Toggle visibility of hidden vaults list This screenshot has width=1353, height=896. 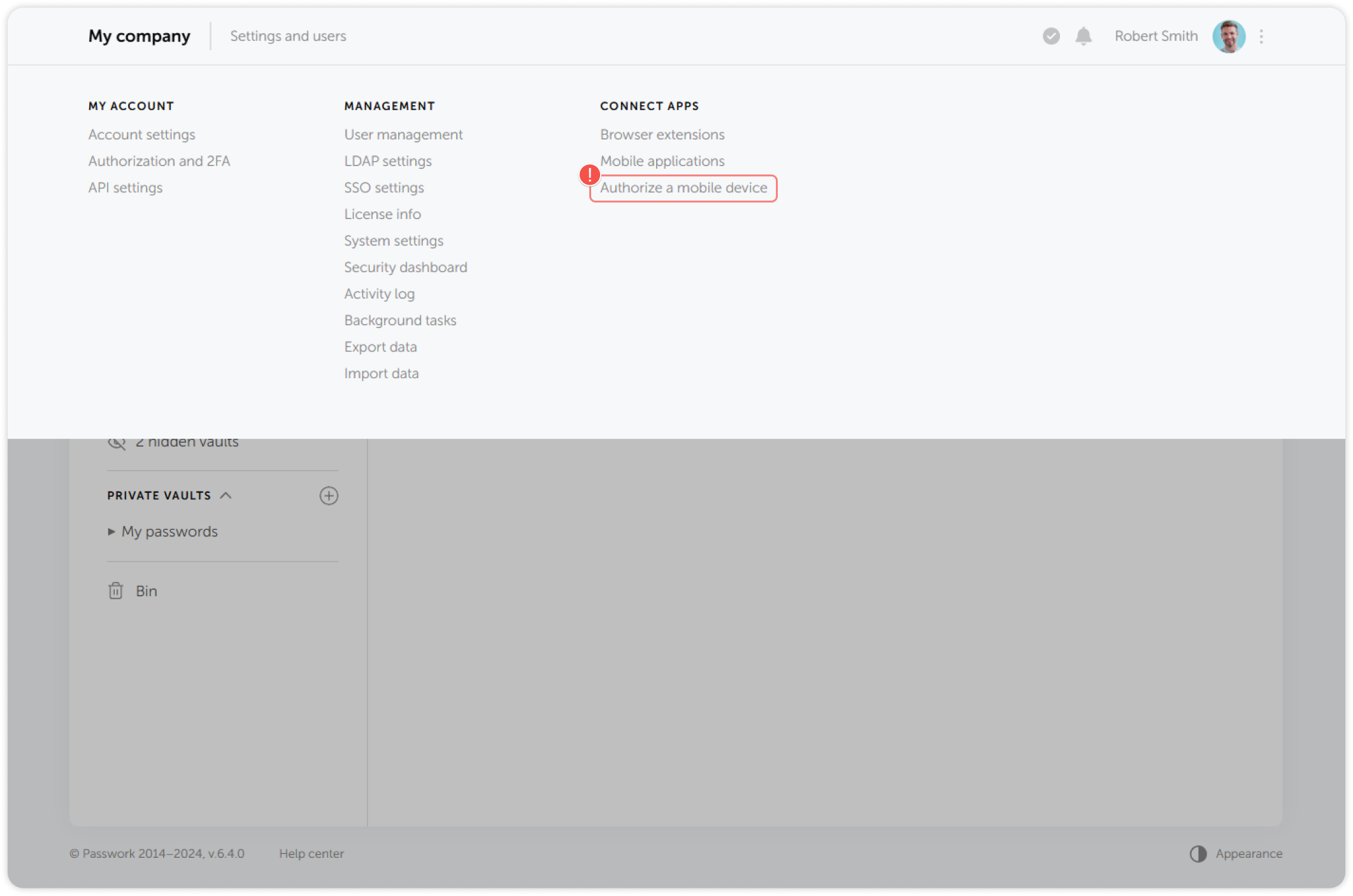pos(117,441)
